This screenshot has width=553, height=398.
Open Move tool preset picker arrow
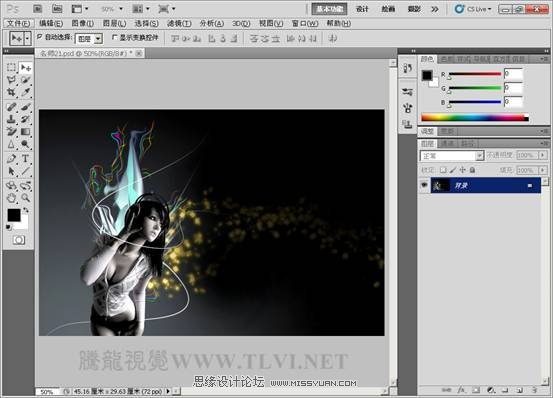[x=28, y=38]
